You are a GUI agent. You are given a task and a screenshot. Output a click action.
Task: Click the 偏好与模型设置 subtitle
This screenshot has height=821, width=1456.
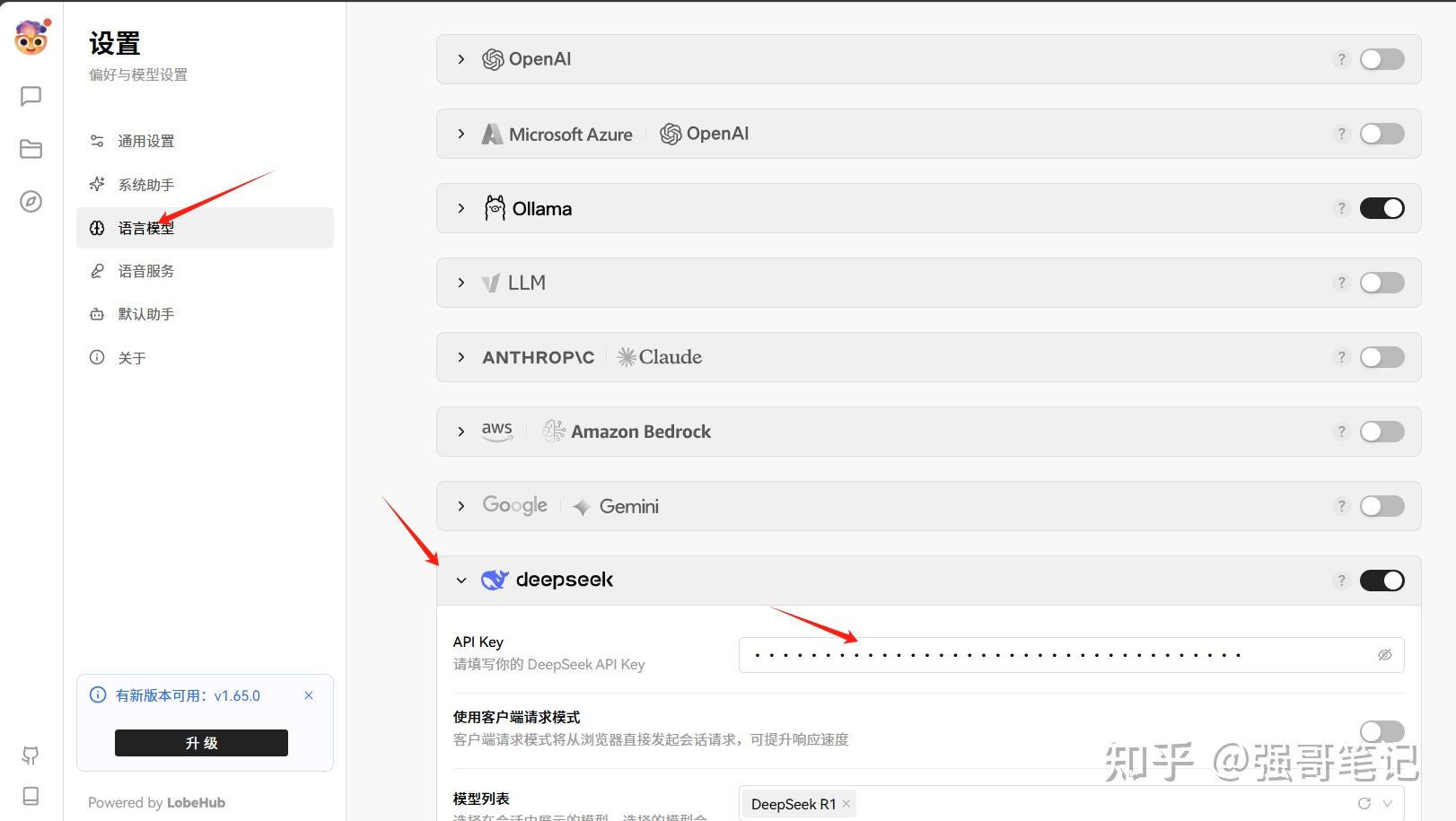click(138, 74)
